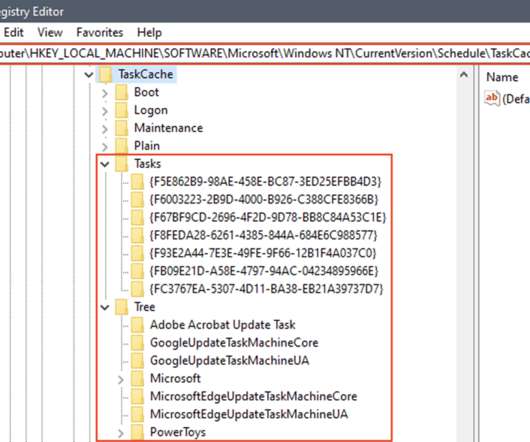Select the Microsoft key under Tree

pos(175,379)
